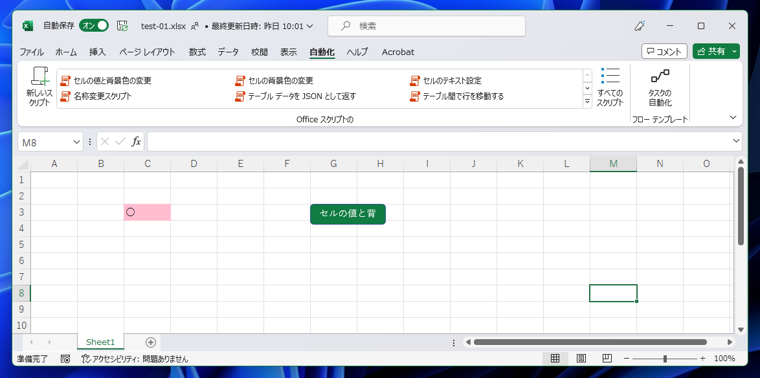Open the データ tab

pos(228,52)
